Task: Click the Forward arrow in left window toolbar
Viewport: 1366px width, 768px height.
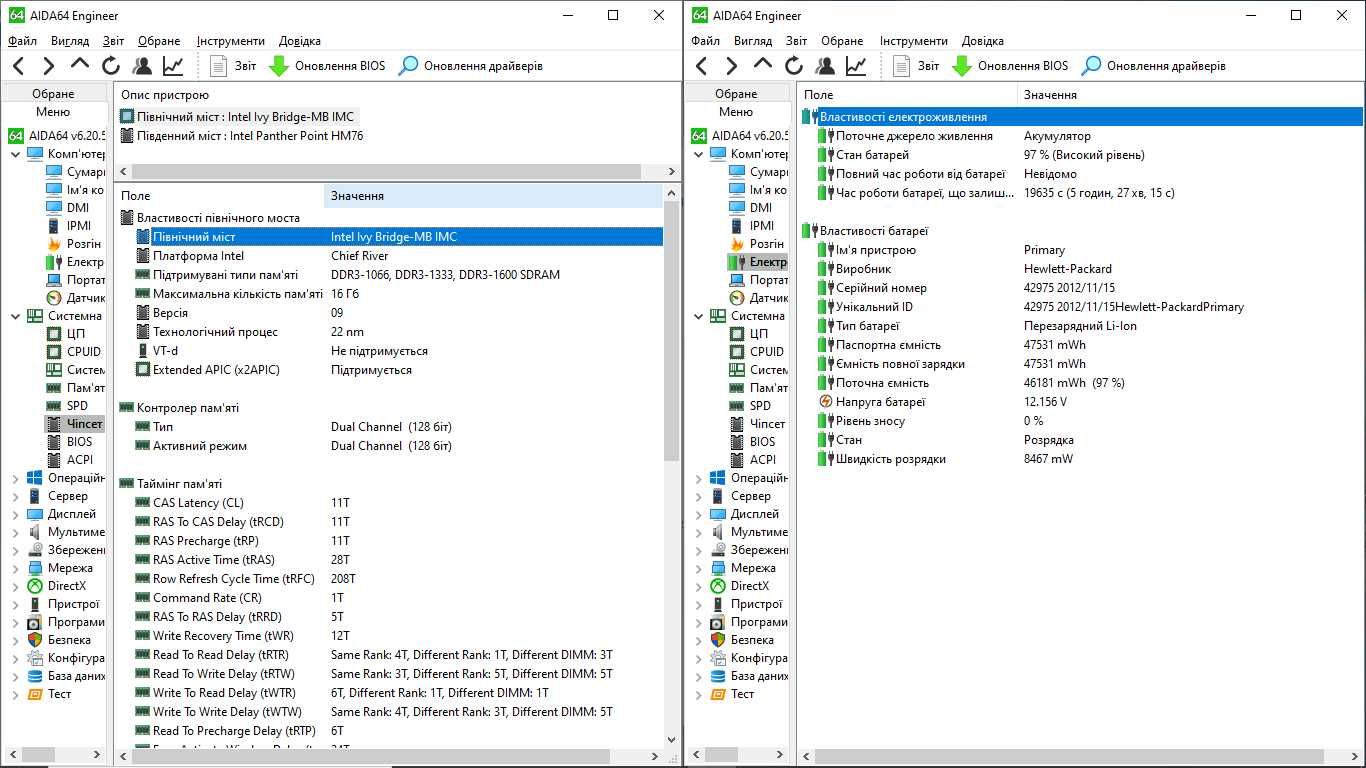Action: 48,66
